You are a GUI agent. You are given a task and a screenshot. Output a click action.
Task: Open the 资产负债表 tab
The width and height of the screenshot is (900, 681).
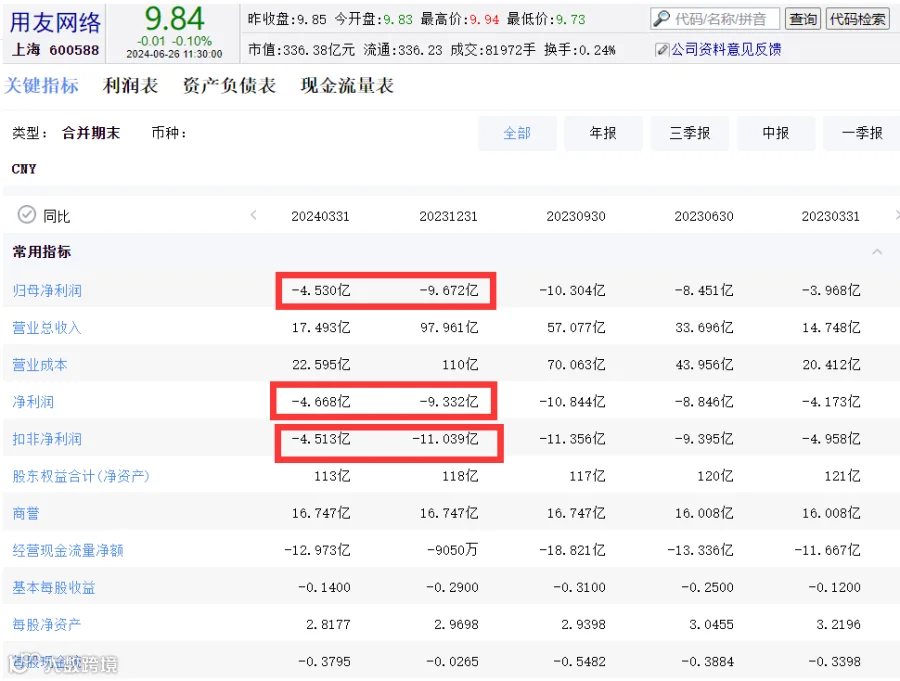coord(229,86)
